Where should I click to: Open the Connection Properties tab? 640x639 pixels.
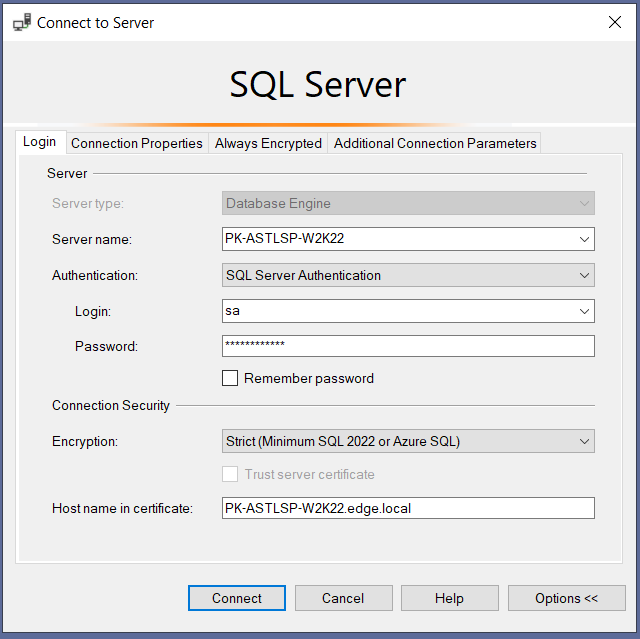(x=137, y=143)
